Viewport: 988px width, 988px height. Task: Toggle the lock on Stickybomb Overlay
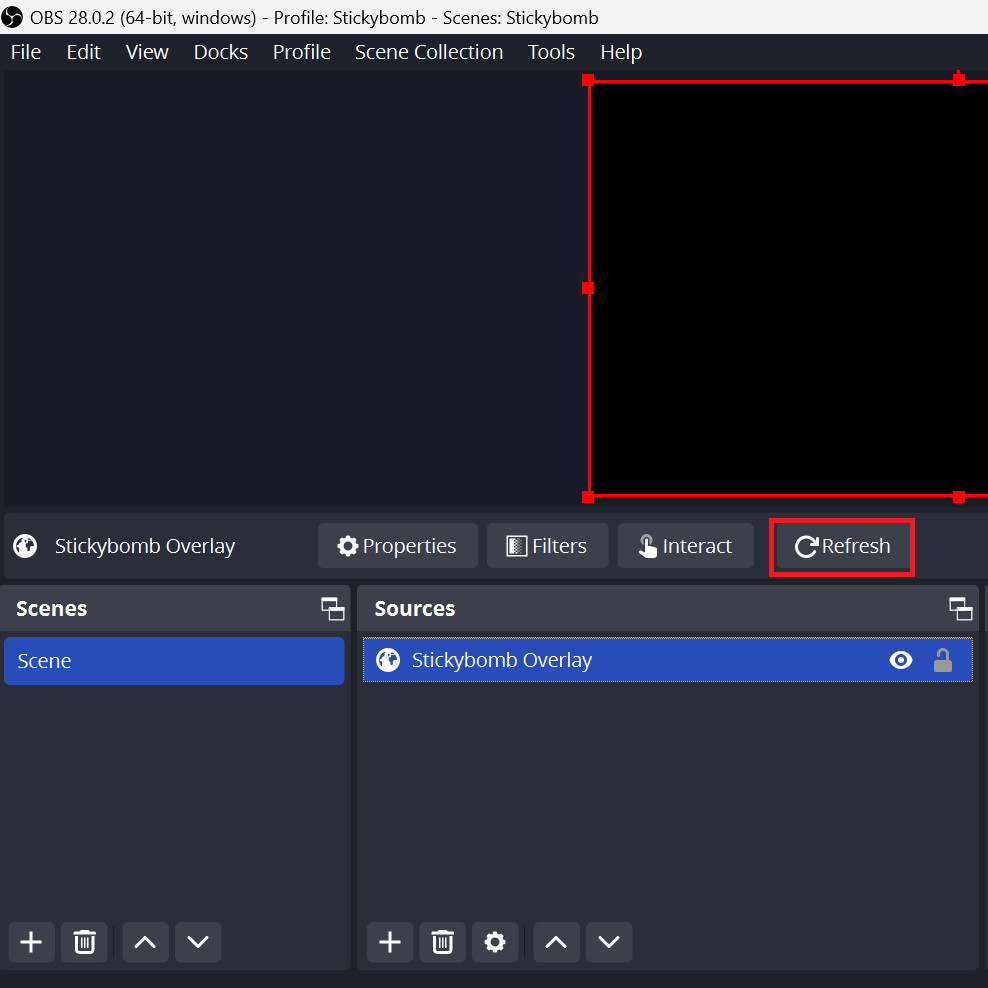tap(943, 660)
